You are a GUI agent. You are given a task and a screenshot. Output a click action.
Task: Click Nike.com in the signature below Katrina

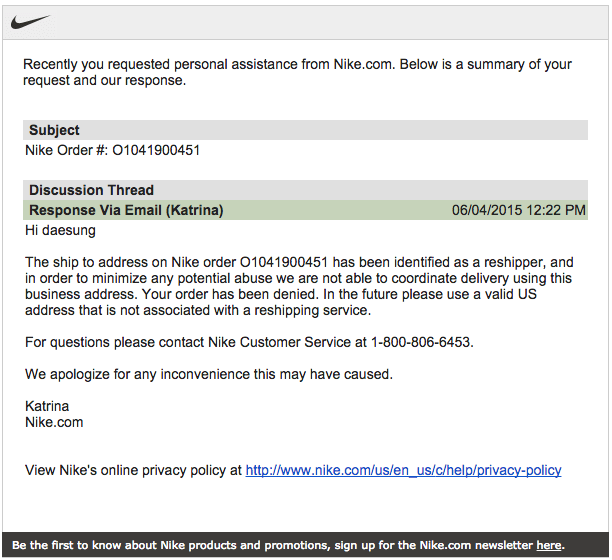point(54,422)
